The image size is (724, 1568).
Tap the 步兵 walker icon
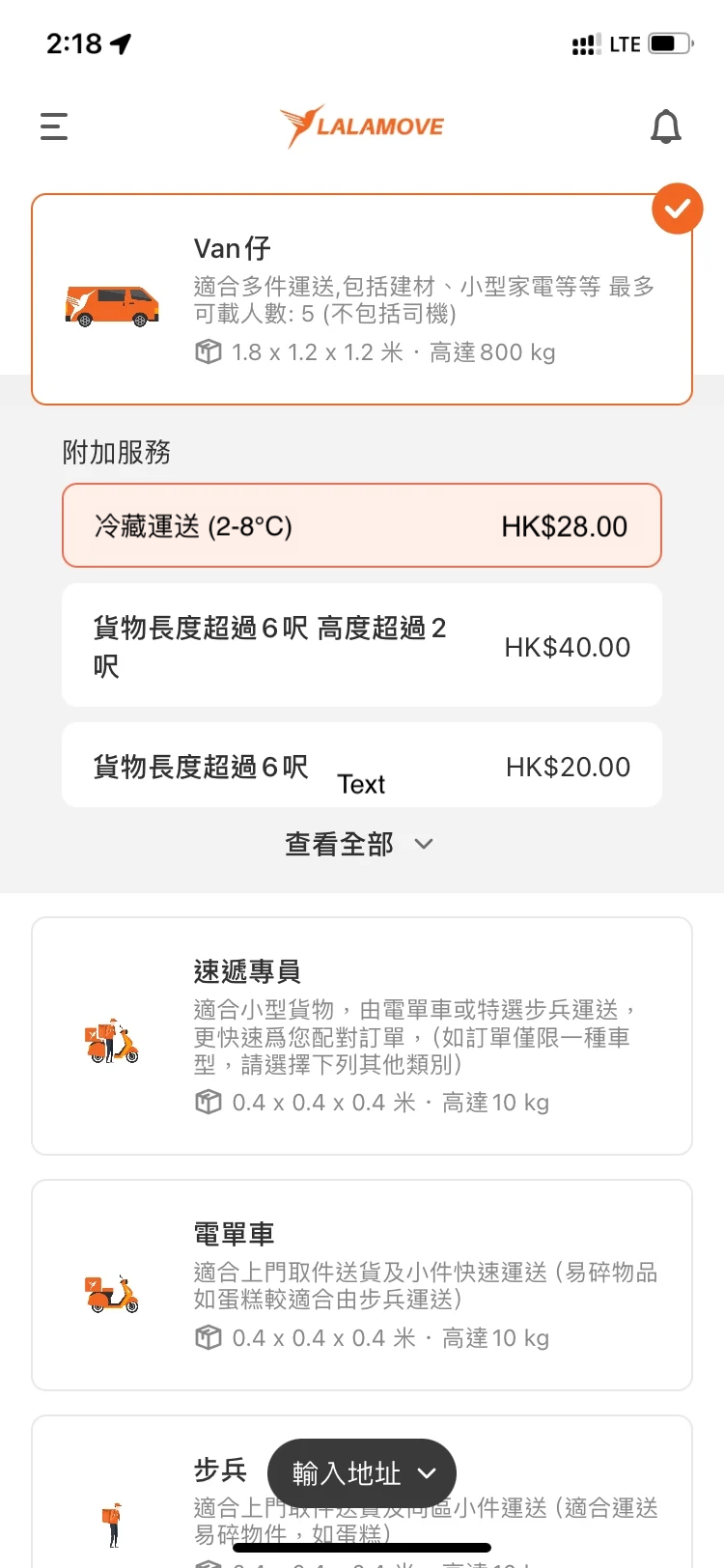coord(113,1524)
